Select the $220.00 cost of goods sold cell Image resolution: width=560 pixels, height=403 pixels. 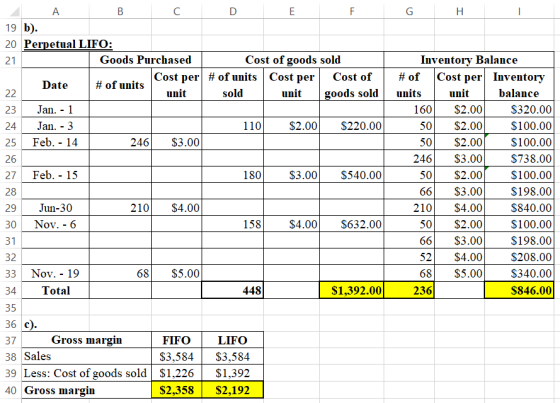352,126
